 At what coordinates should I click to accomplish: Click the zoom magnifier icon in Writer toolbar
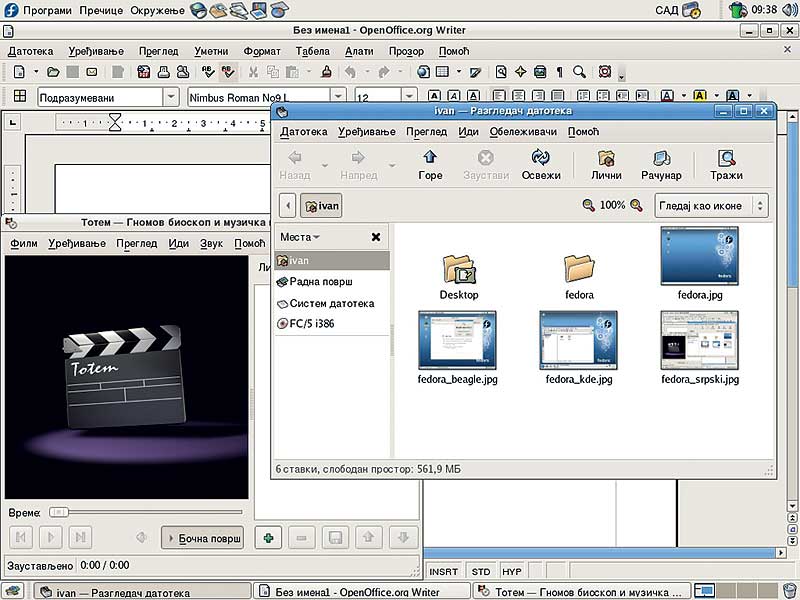[579, 72]
